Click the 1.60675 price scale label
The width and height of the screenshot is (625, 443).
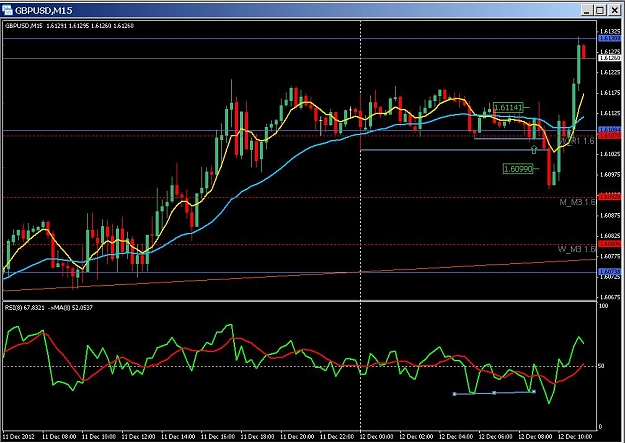[x=609, y=297]
